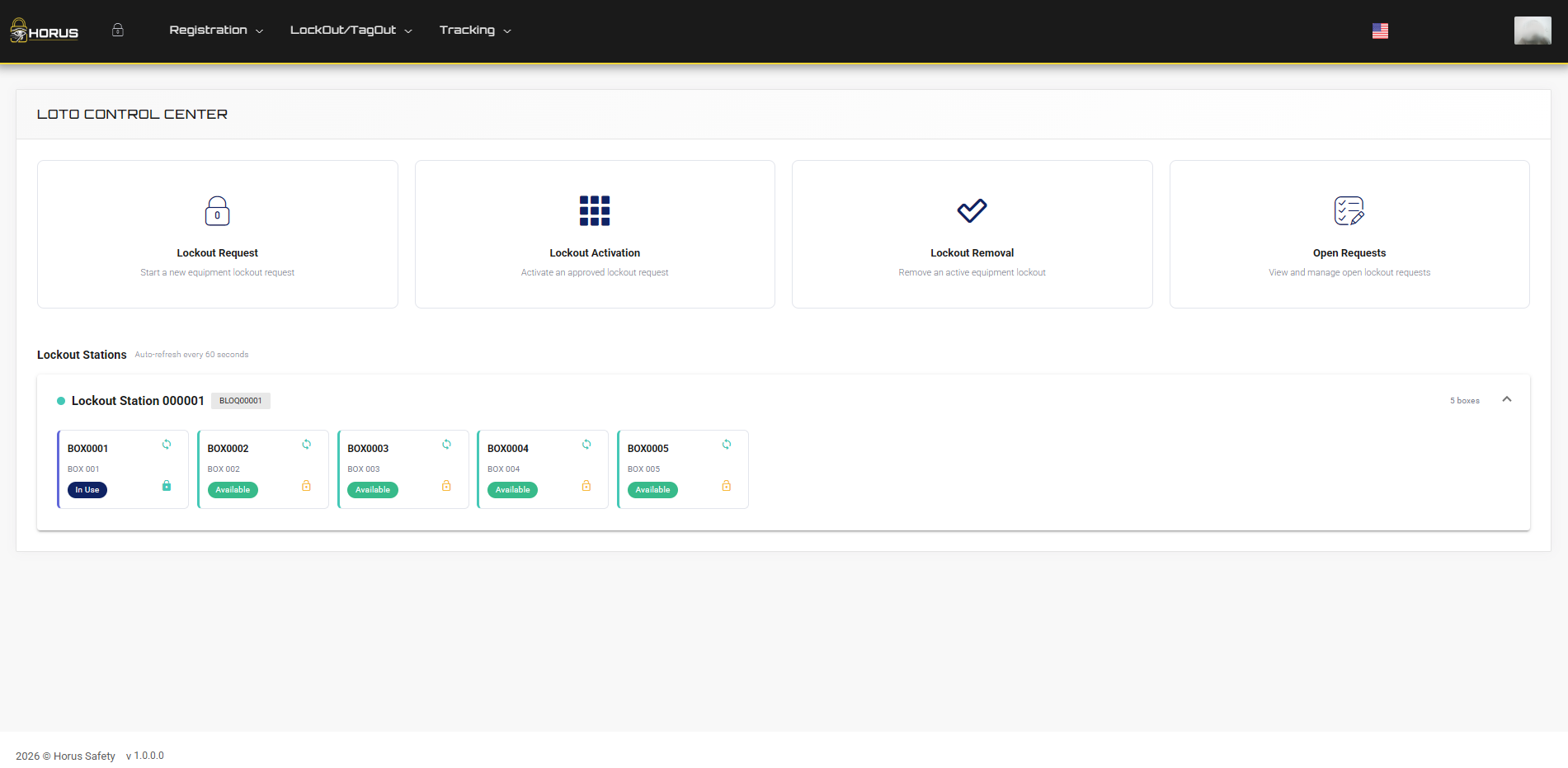Image resolution: width=1568 pixels, height=768 pixels.
Task: Click the 'Available' badge on BOX0004
Action: point(513,490)
